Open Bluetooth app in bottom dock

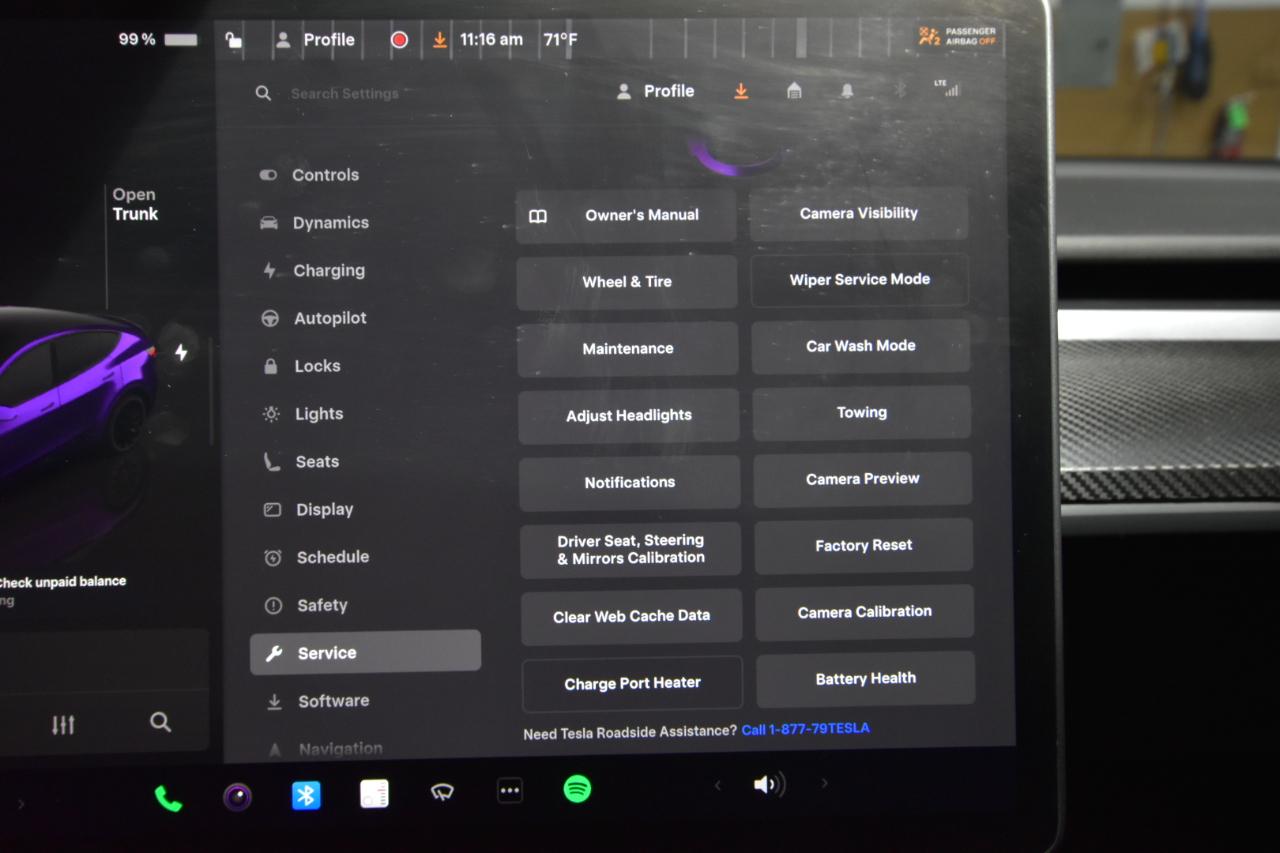pos(306,795)
